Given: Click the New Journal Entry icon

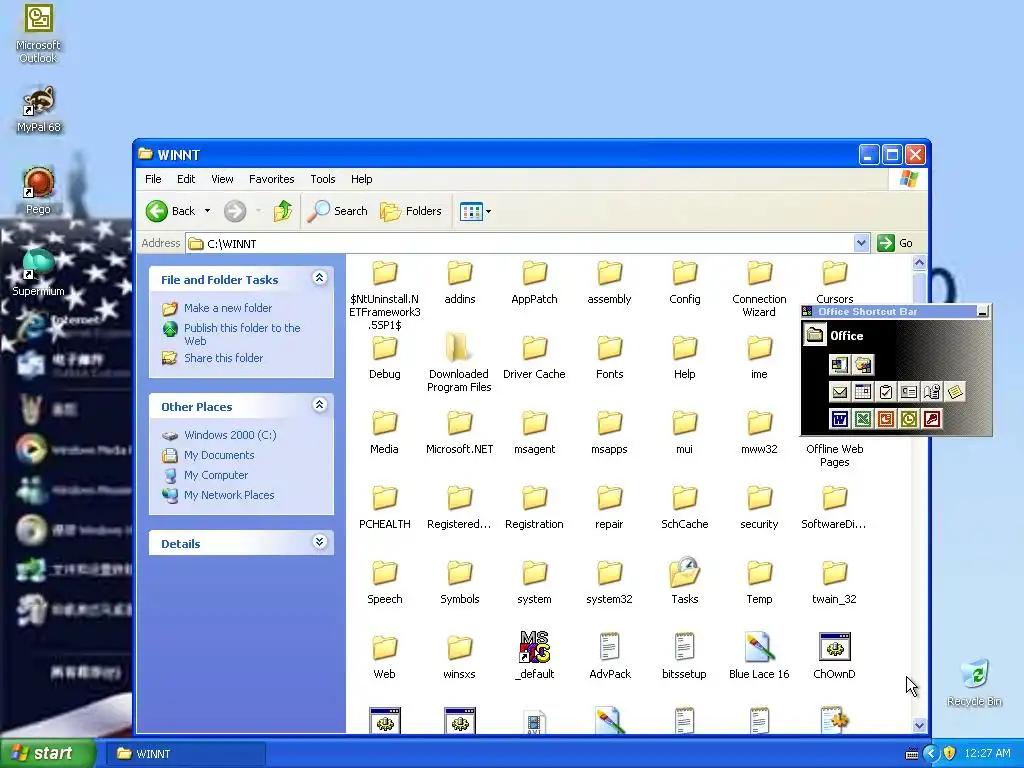Looking at the screenshot, I should tap(932, 392).
